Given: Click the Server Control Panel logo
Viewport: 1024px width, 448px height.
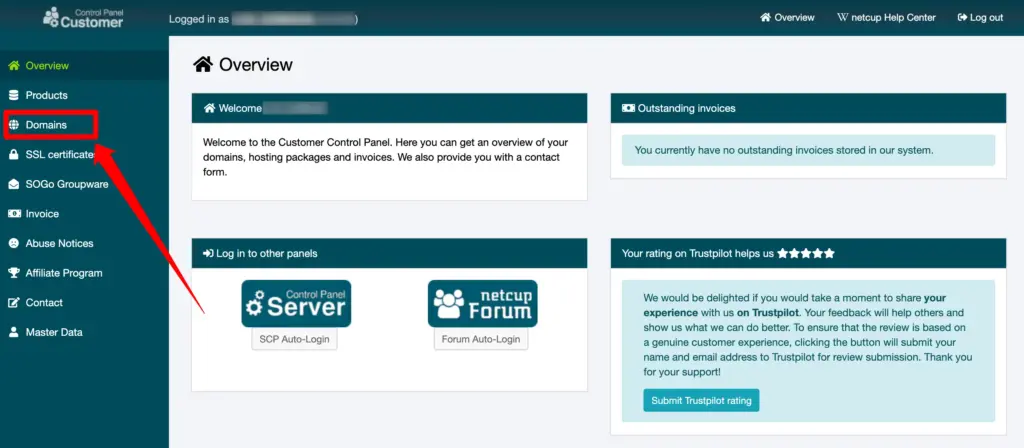Looking at the screenshot, I should pos(295,304).
